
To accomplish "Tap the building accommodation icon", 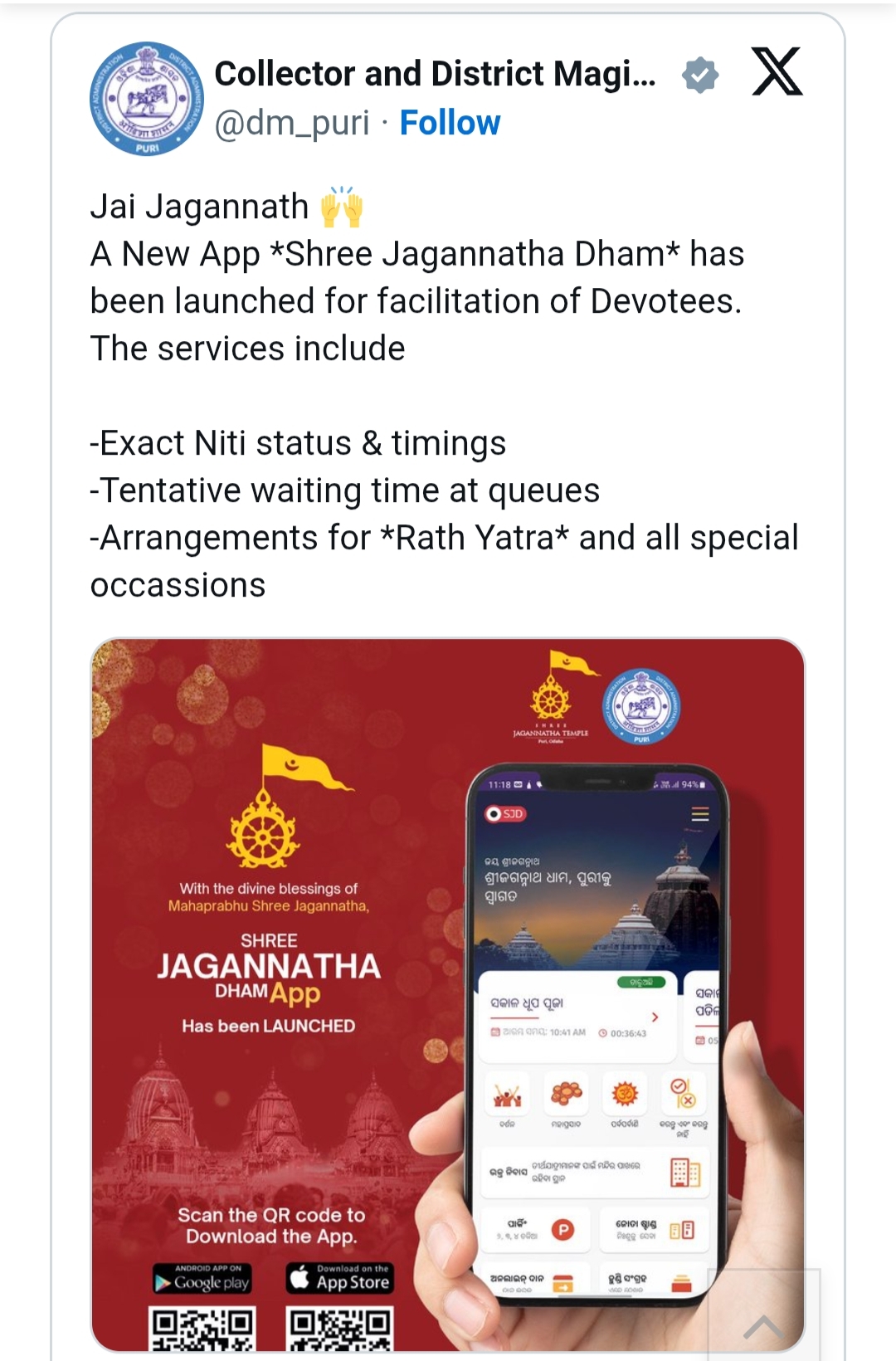I will [685, 1172].
